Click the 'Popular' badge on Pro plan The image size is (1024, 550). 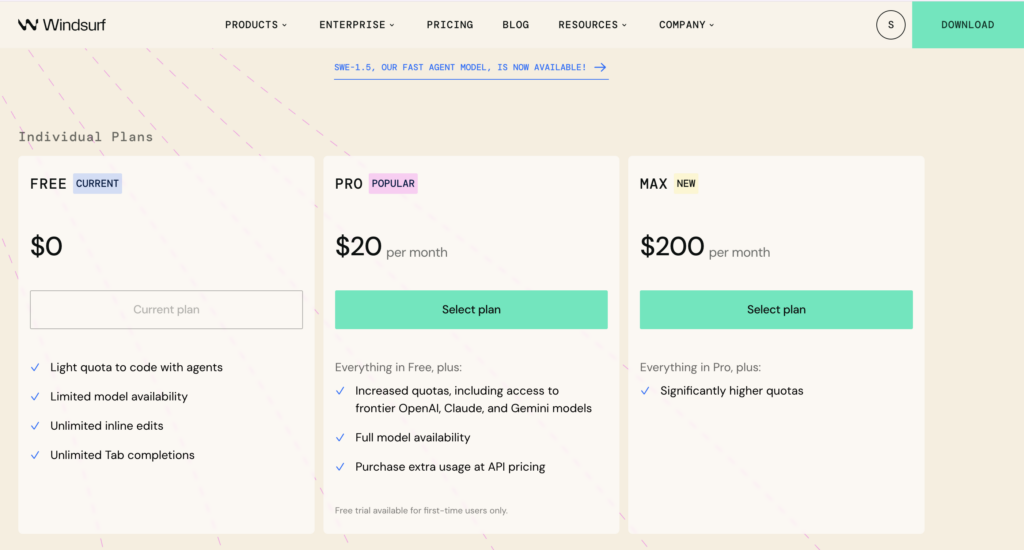click(393, 184)
